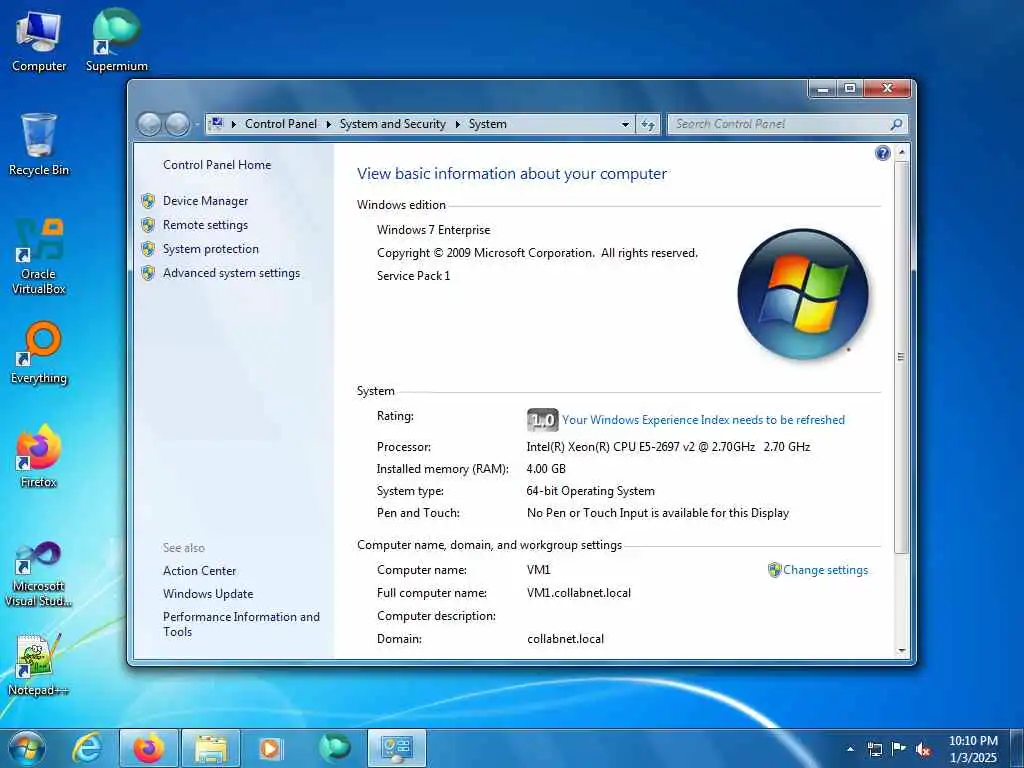Open Help with the question mark icon

pos(882,153)
